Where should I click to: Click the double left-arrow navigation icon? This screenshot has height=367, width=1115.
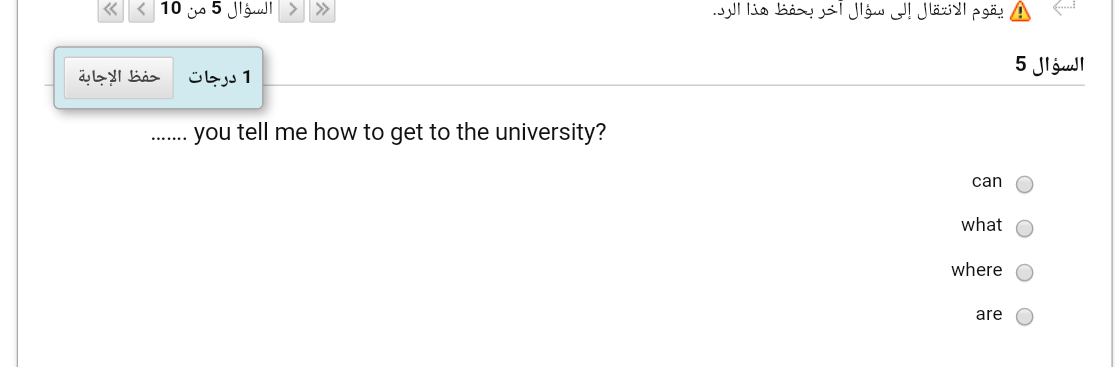[x=110, y=10]
